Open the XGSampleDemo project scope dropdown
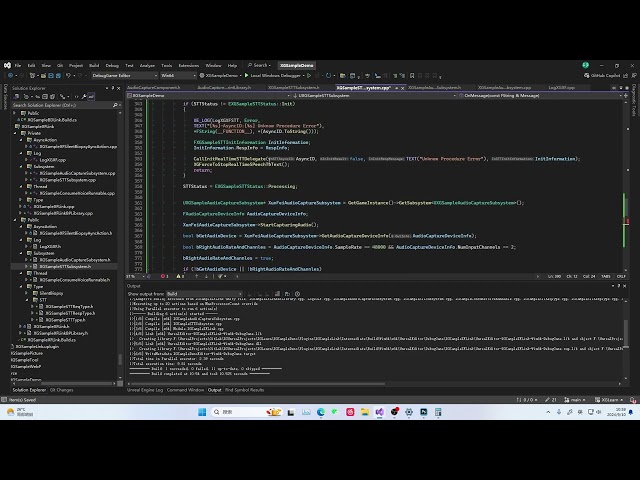The image size is (640, 480). pyautogui.click(x=209, y=96)
